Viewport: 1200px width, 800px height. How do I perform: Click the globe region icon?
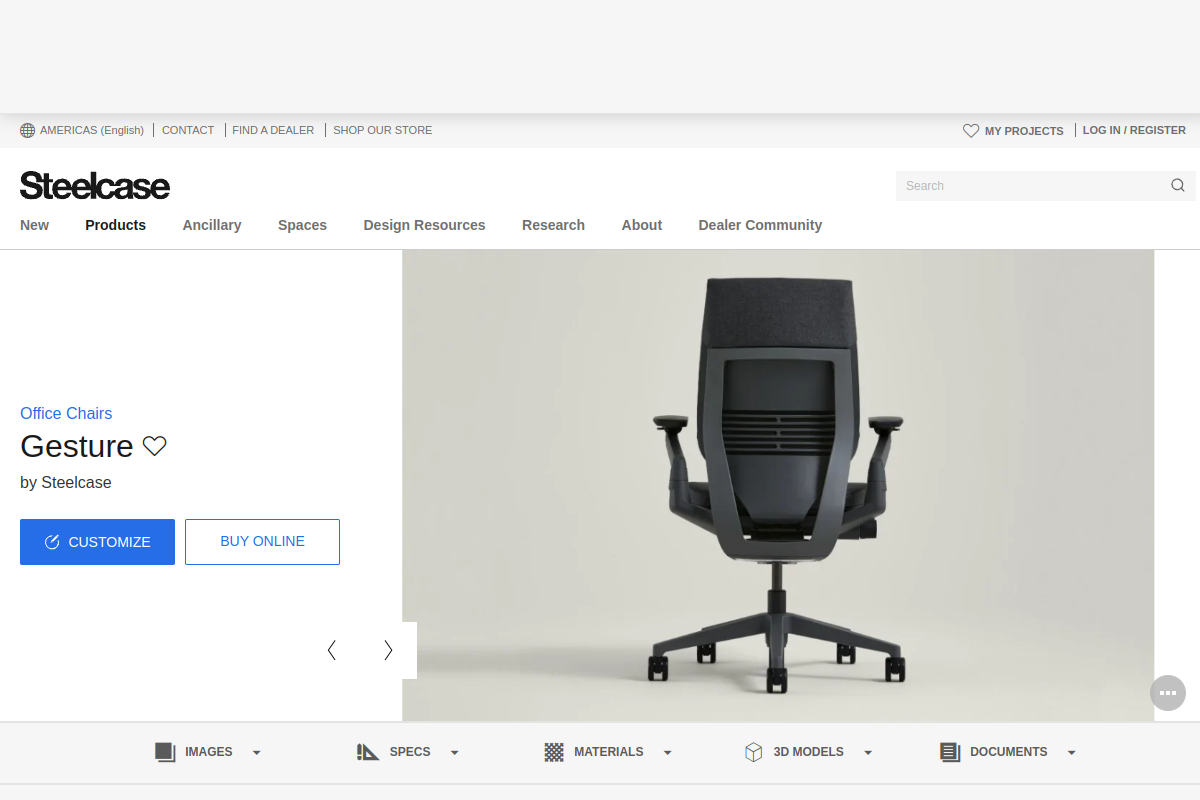click(27, 130)
